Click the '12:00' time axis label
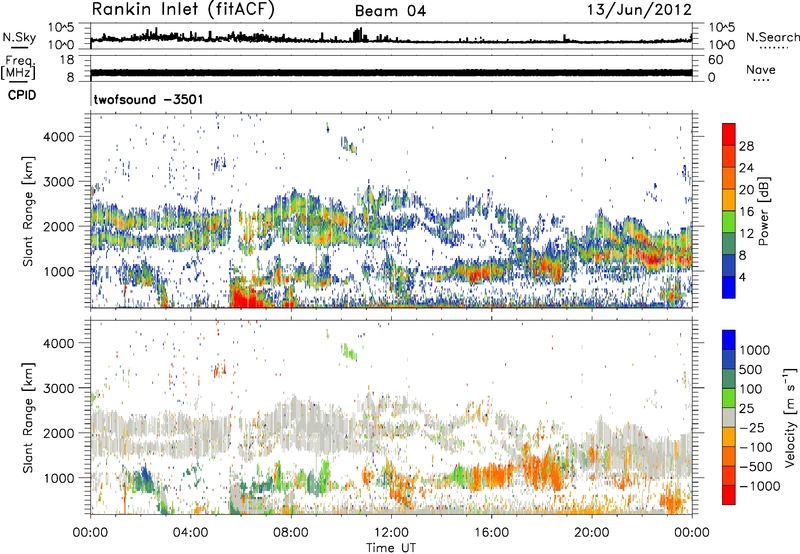800x554 pixels. (391, 532)
